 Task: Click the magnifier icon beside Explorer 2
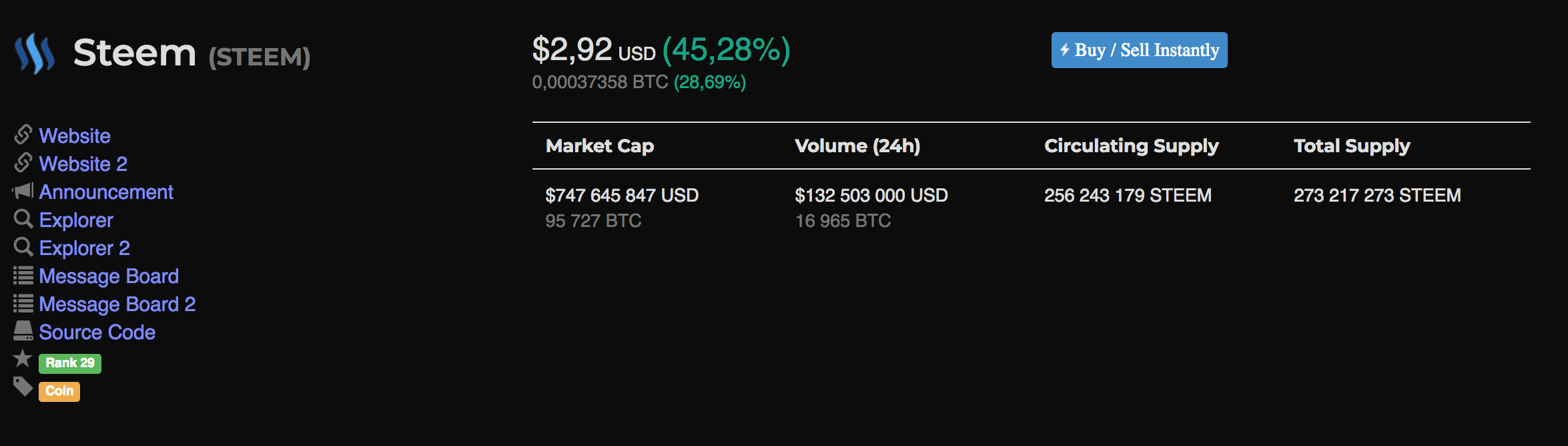[23, 247]
